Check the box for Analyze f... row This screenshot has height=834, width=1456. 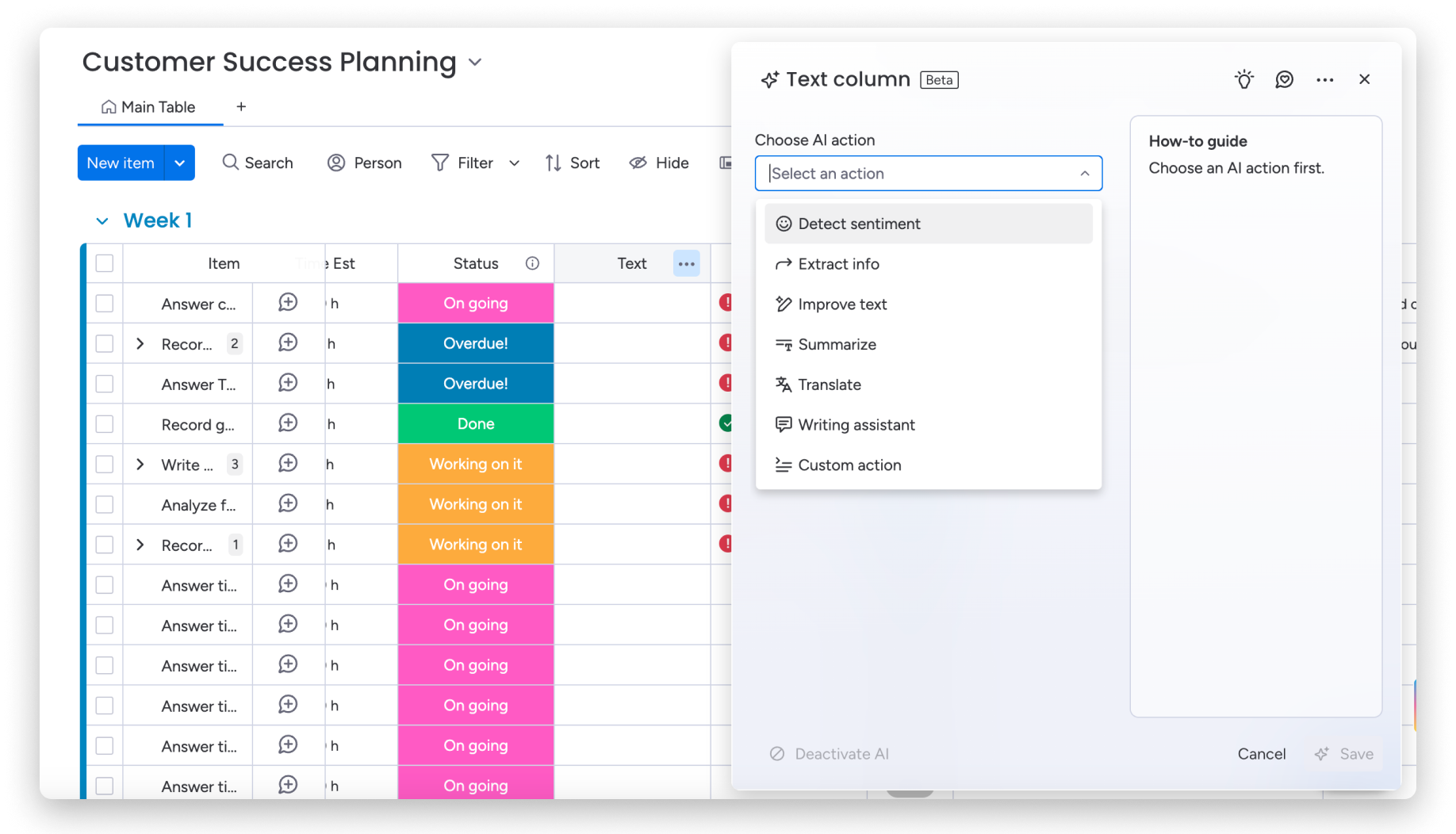click(105, 504)
